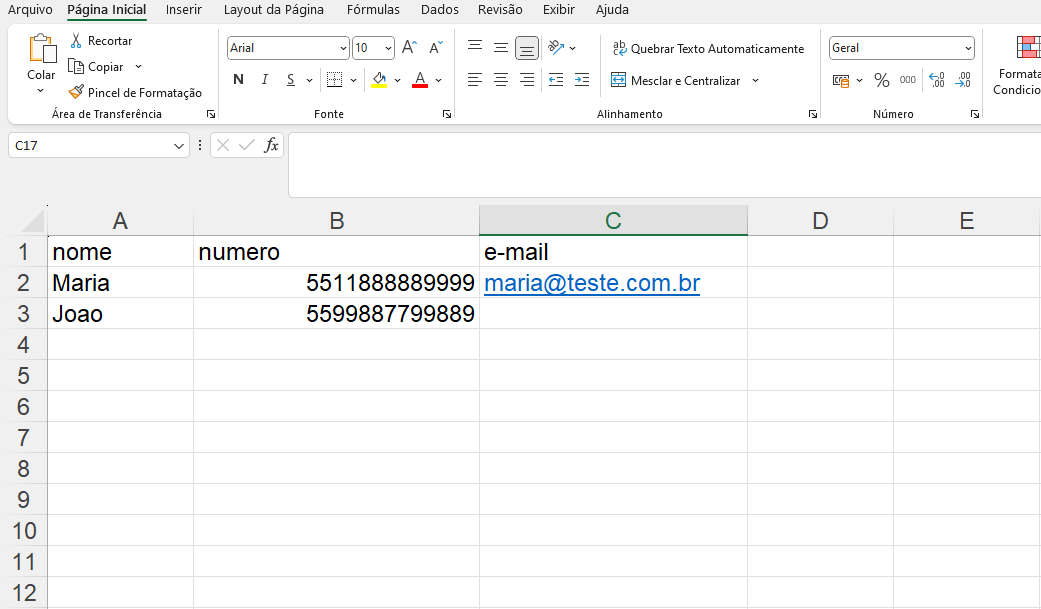This screenshot has width=1041, height=609.
Task: Open Fonte group dialog launcher
Action: click(x=447, y=114)
